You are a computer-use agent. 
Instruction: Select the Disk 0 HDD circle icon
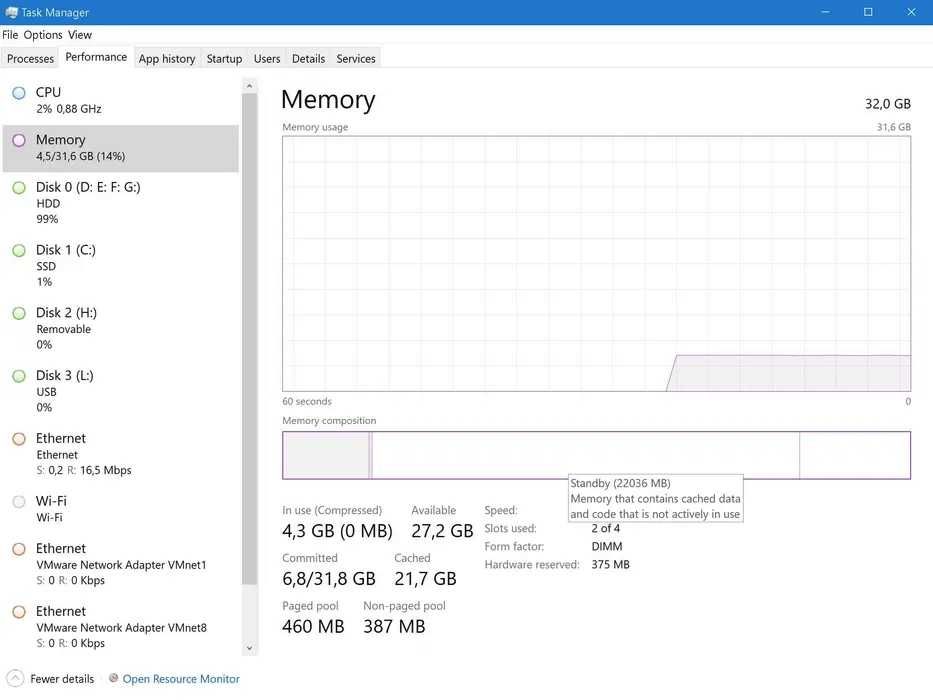click(x=19, y=188)
